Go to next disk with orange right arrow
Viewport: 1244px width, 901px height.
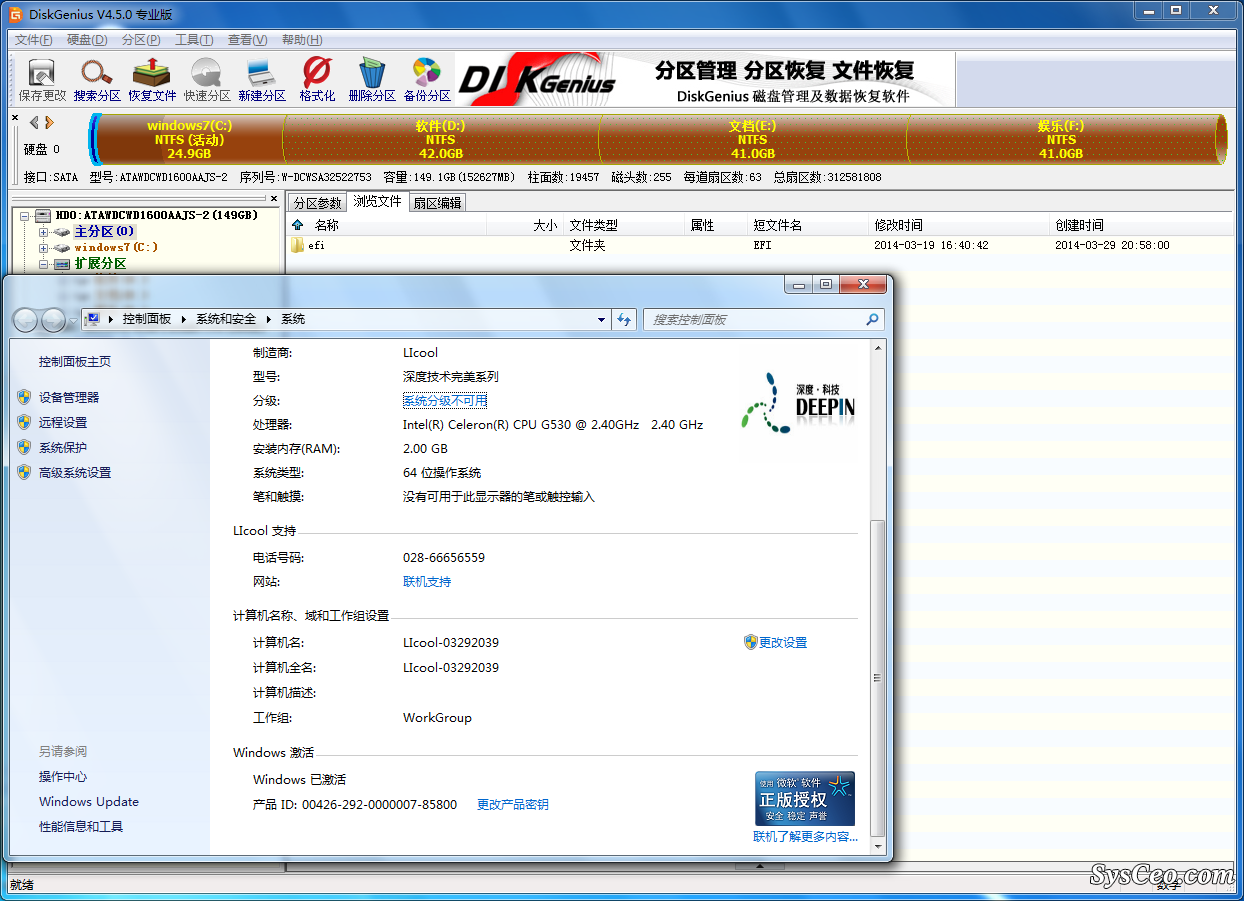[x=49, y=122]
